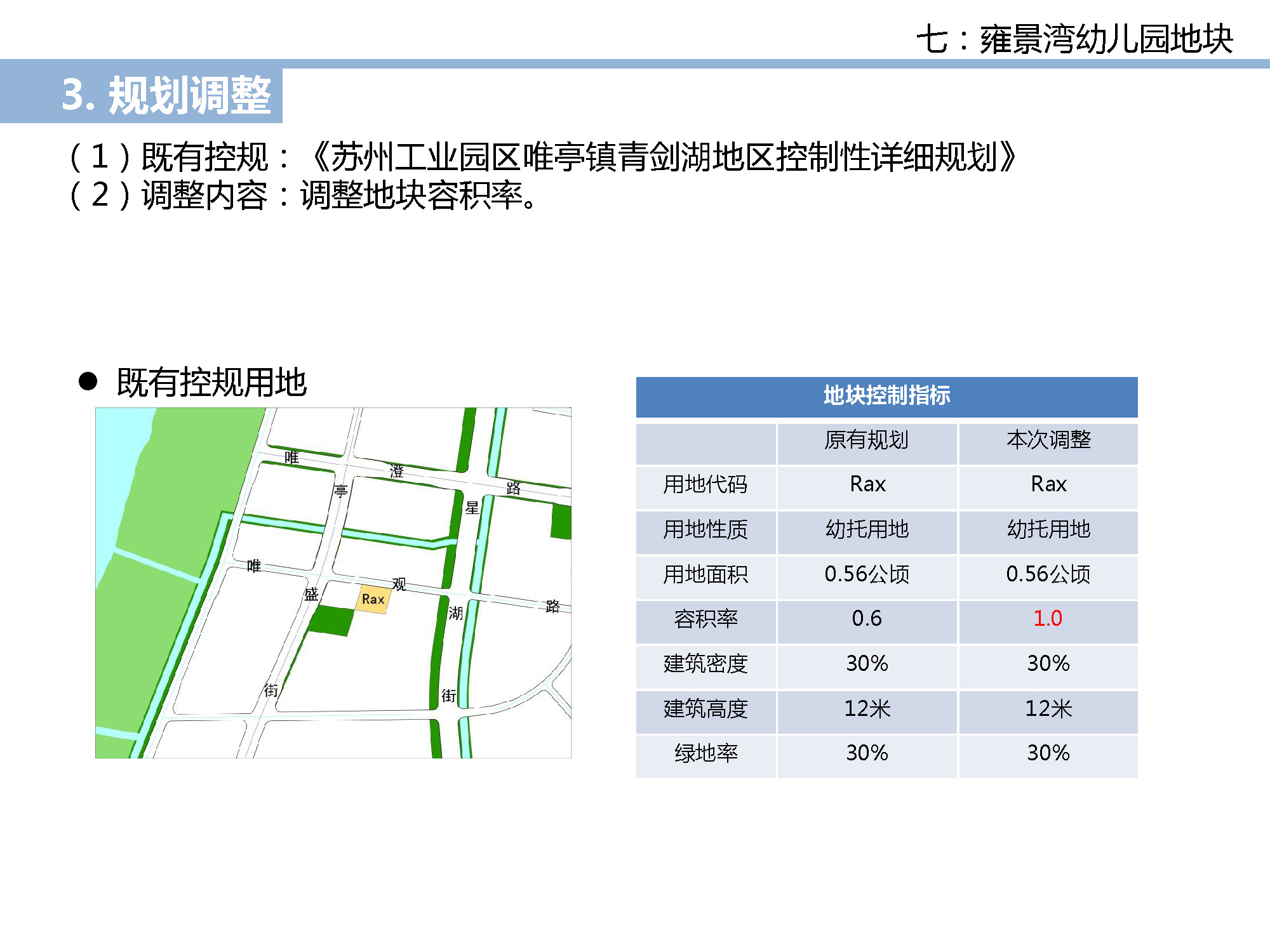The height and width of the screenshot is (952, 1270).
Task: Click the 七：雍景湾幼儿园地块 page title
Action: pyautogui.click(x=1074, y=39)
